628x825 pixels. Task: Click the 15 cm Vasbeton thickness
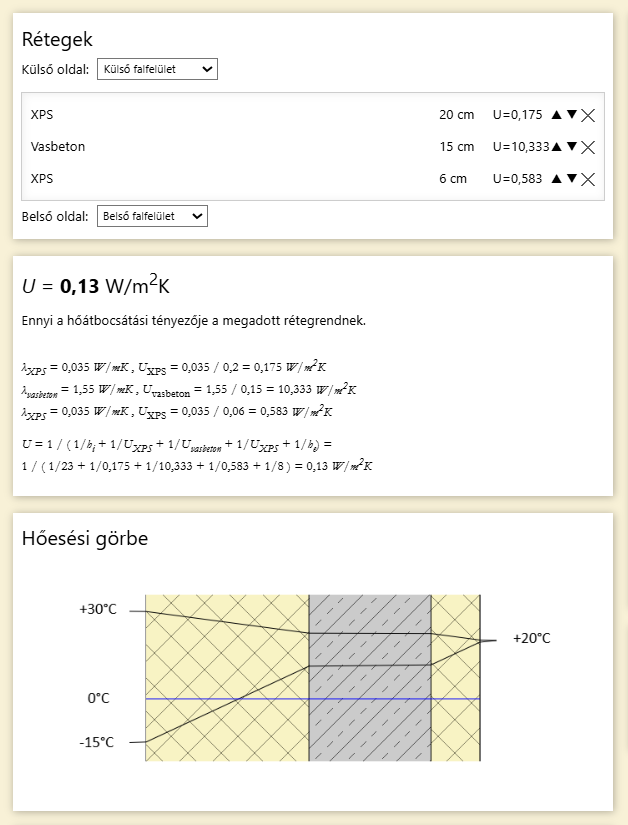pyautogui.click(x=456, y=147)
